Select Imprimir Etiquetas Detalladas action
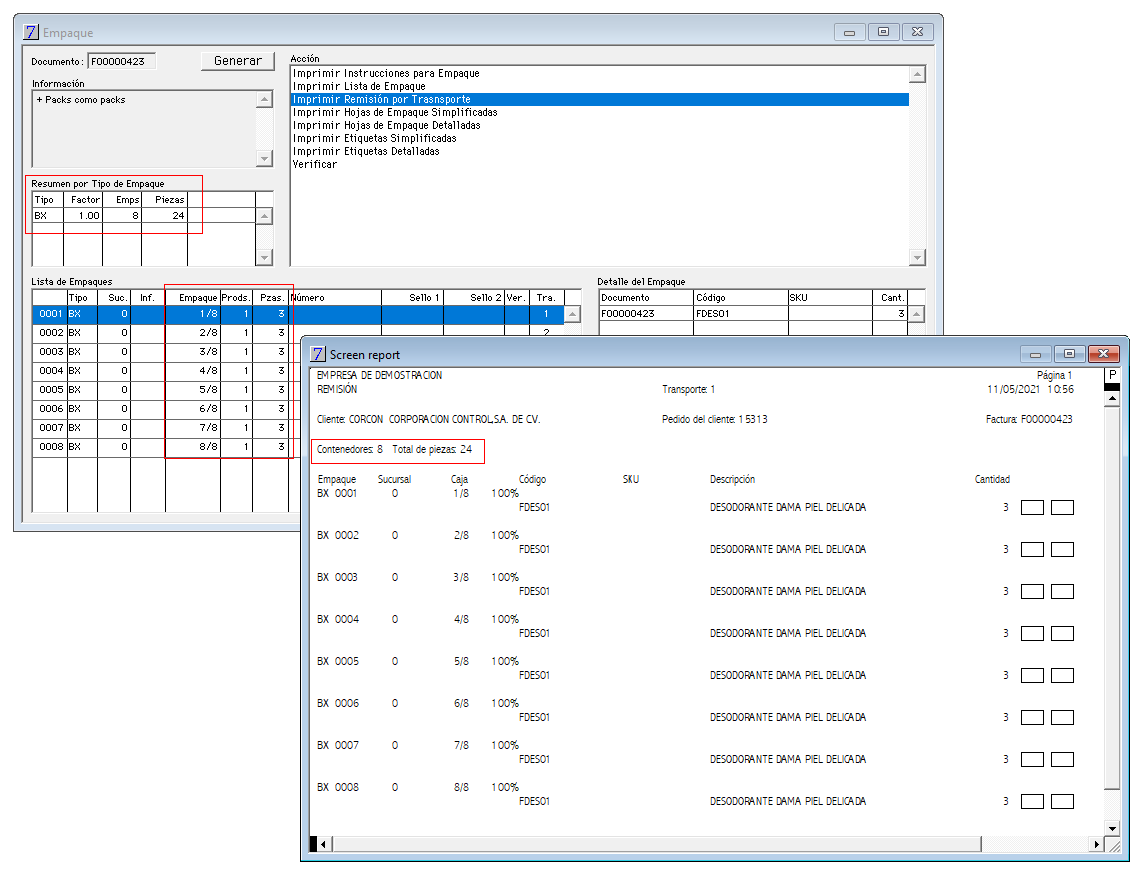The width and height of the screenshot is (1142, 874). tap(600, 152)
